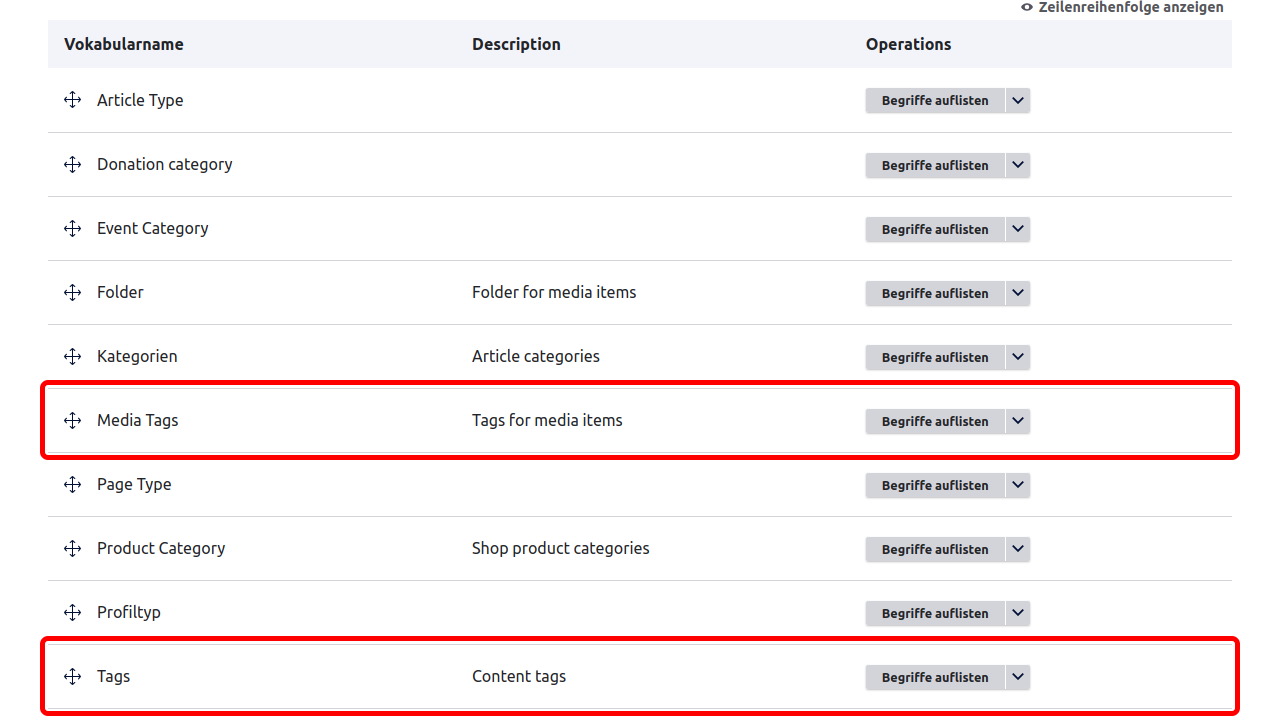
Task: Grab the drag handle for Tags row
Action: point(72,676)
